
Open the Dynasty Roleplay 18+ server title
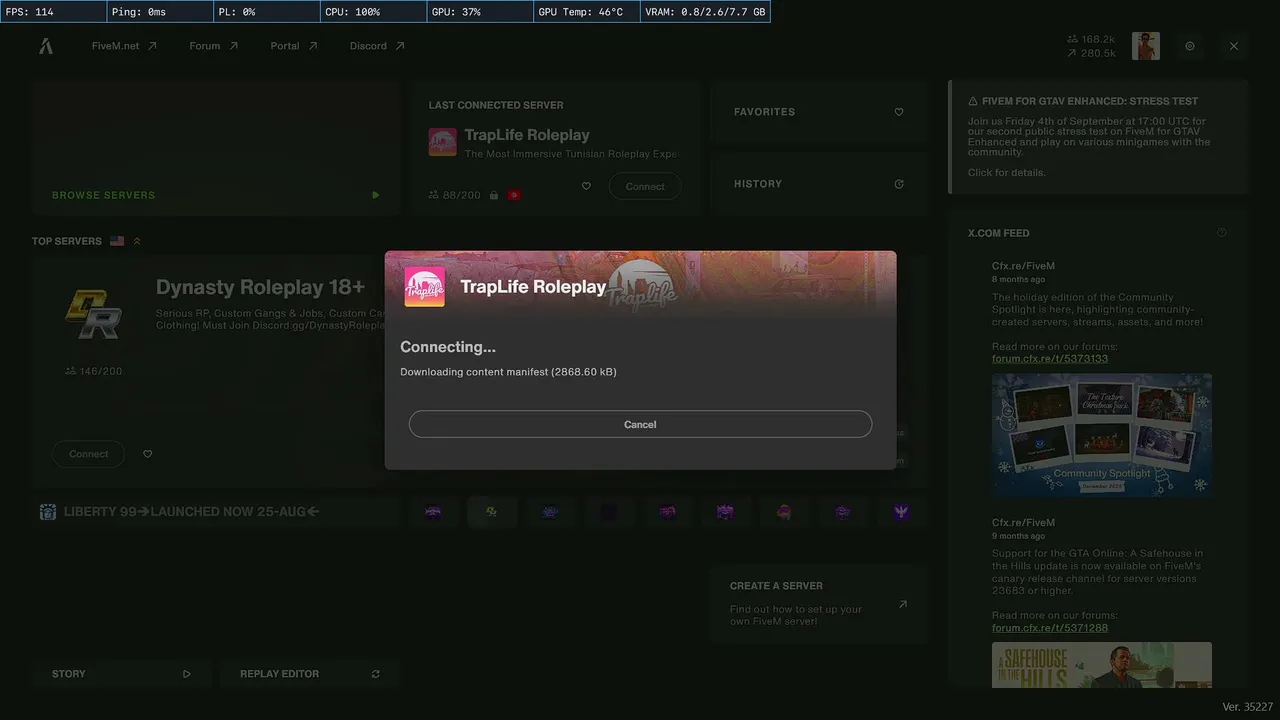(260, 288)
